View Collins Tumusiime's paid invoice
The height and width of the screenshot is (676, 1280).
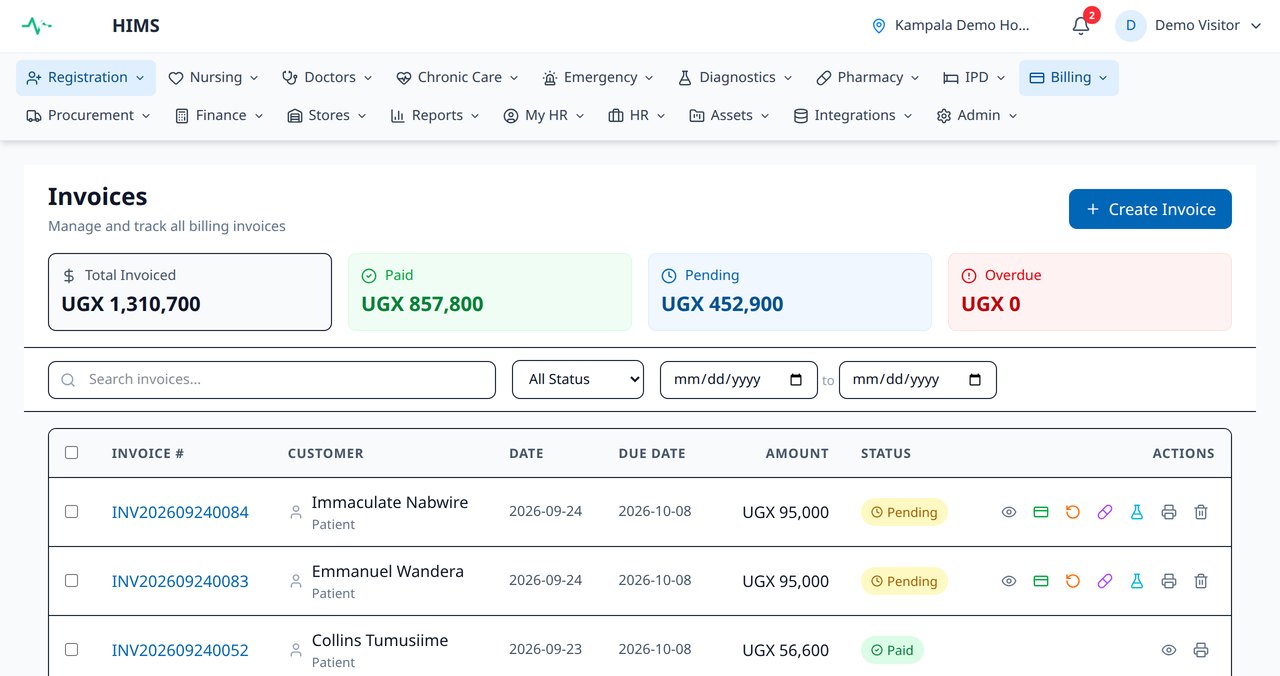click(x=1169, y=650)
